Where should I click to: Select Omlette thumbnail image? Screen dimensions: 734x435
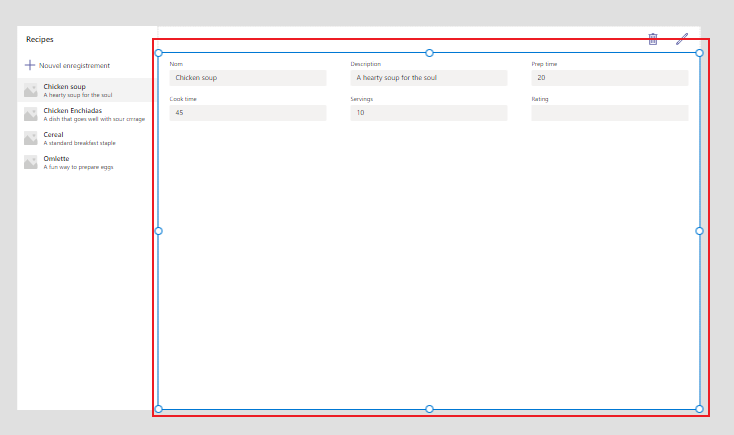tap(30, 162)
